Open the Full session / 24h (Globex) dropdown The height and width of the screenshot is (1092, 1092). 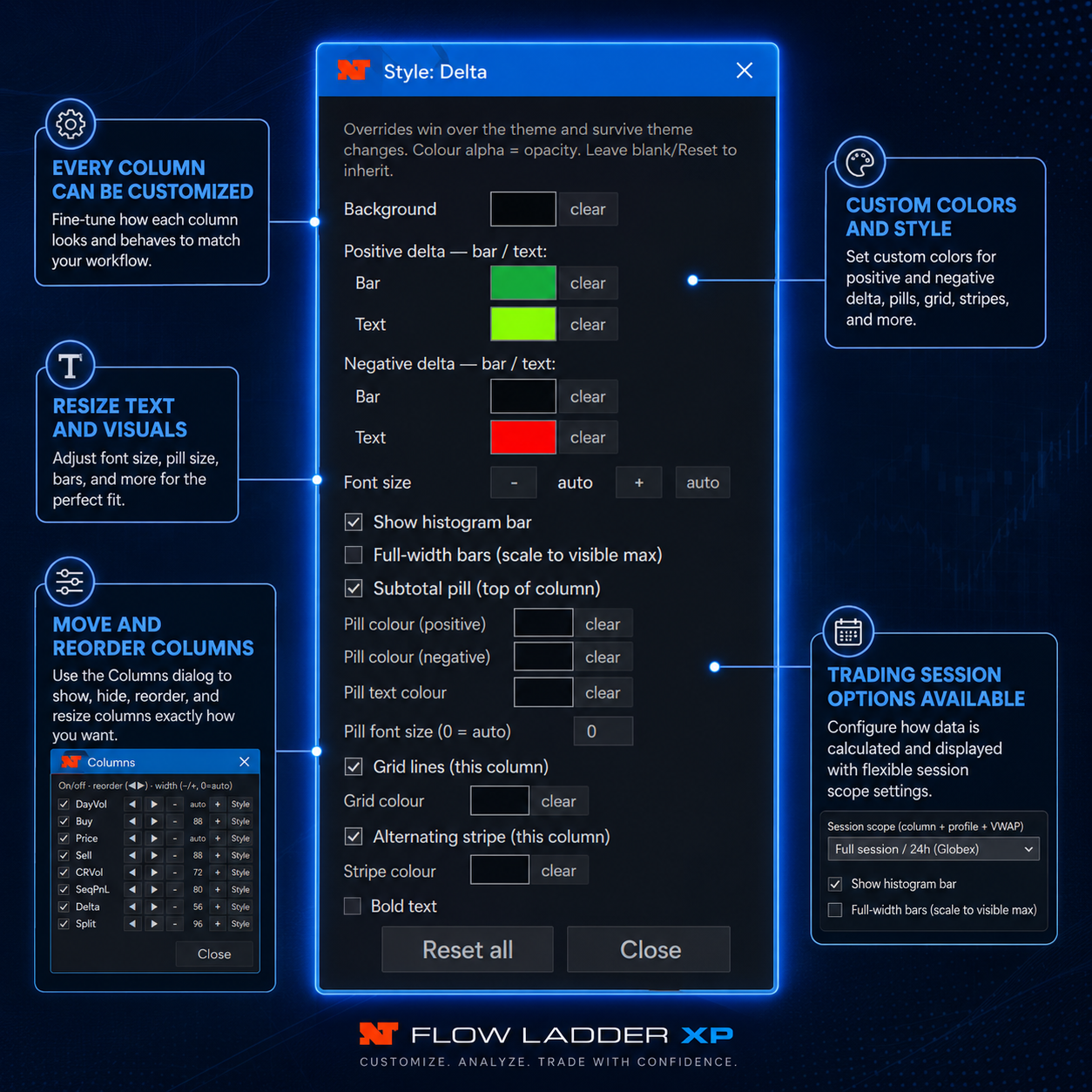933,849
